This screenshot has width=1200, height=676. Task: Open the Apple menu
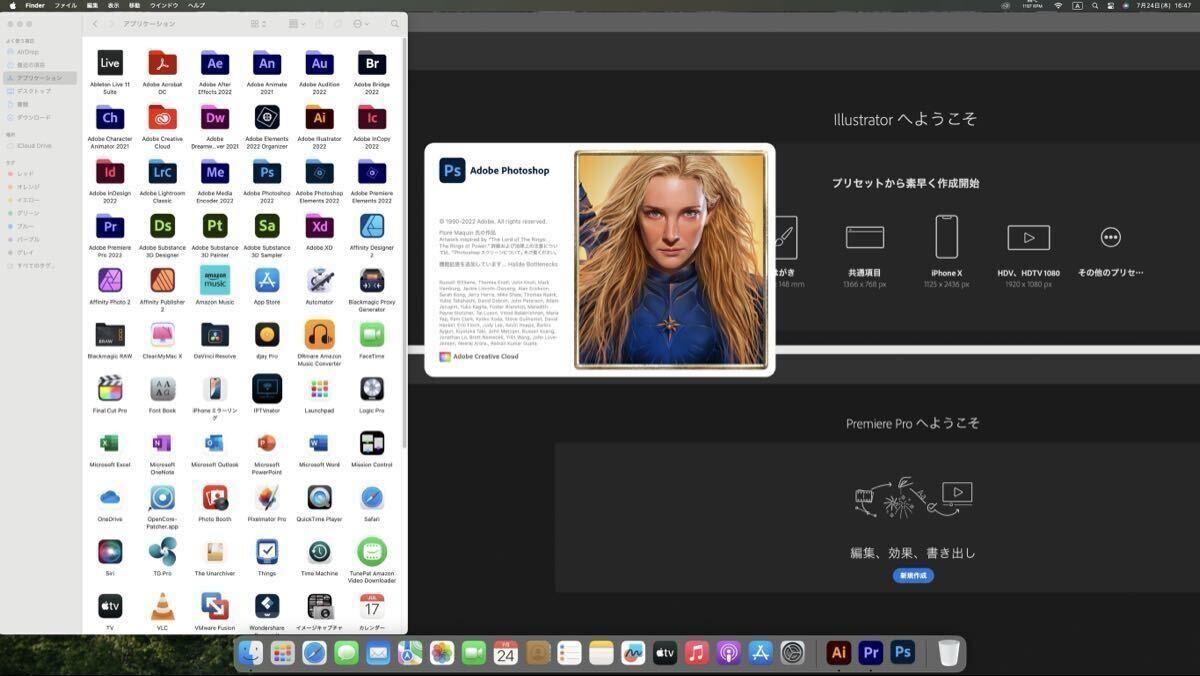pos(13,5)
